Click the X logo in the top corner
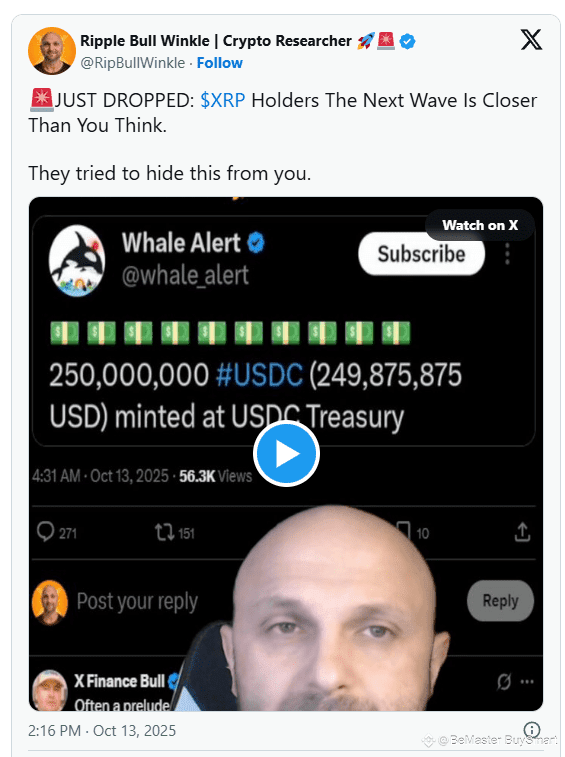The width and height of the screenshot is (565, 757). (531, 40)
